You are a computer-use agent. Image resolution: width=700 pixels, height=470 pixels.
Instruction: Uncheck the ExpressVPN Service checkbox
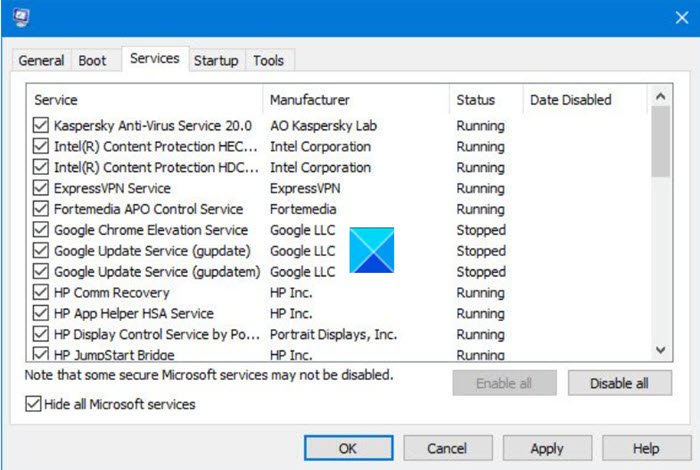click(x=40, y=188)
